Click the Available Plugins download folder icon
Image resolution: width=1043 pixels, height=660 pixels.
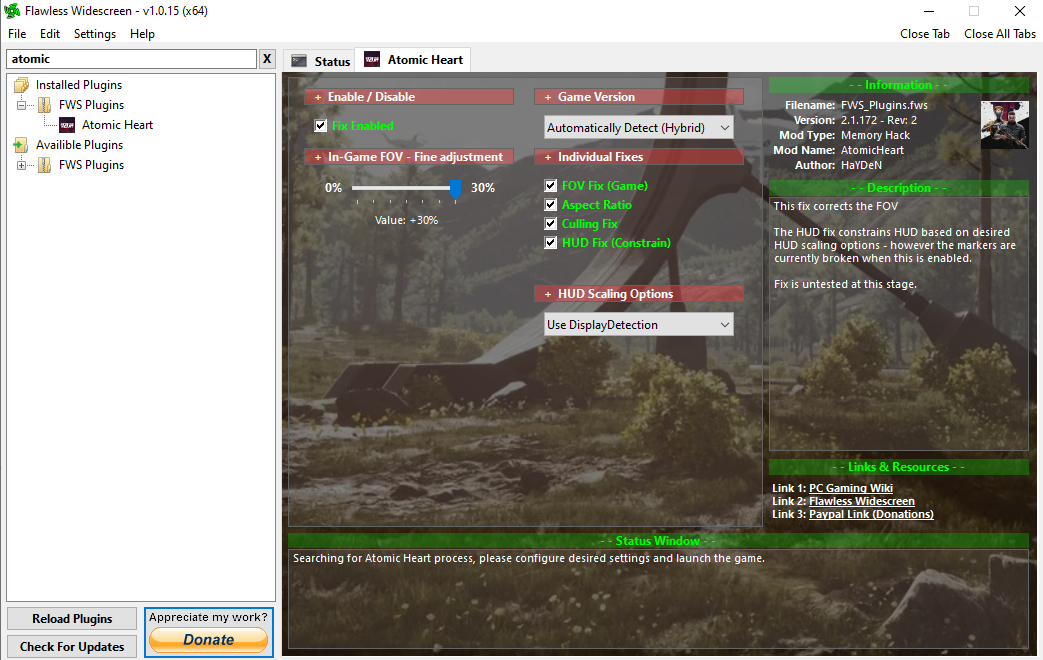[x=22, y=145]
